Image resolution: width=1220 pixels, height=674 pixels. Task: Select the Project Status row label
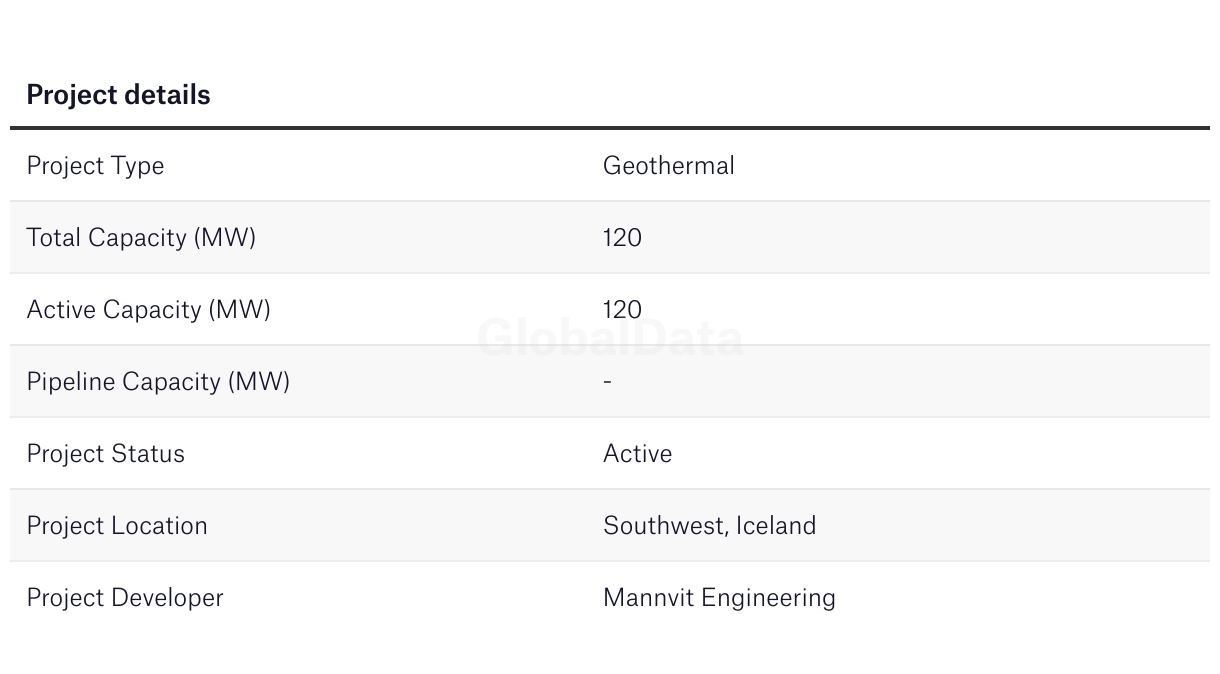pyautogui.click(x=105, y=454)
